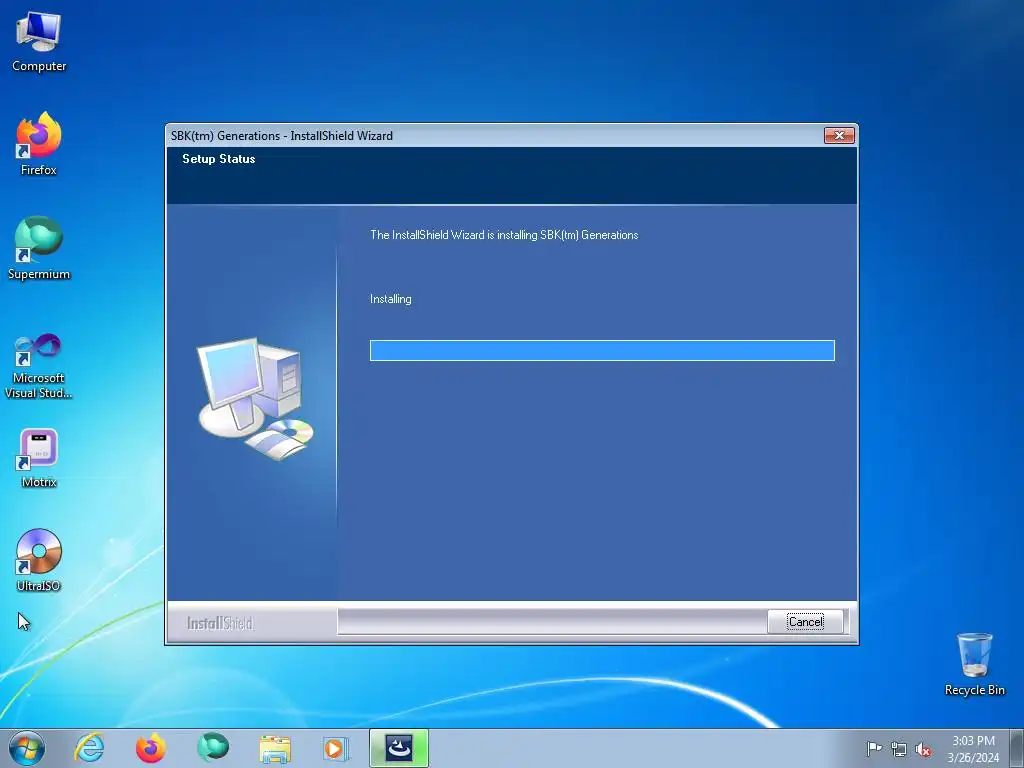Launch Firefox from the desktop shortcut
The height and width of the screenshot is (768, 1024).
(39, 144)
